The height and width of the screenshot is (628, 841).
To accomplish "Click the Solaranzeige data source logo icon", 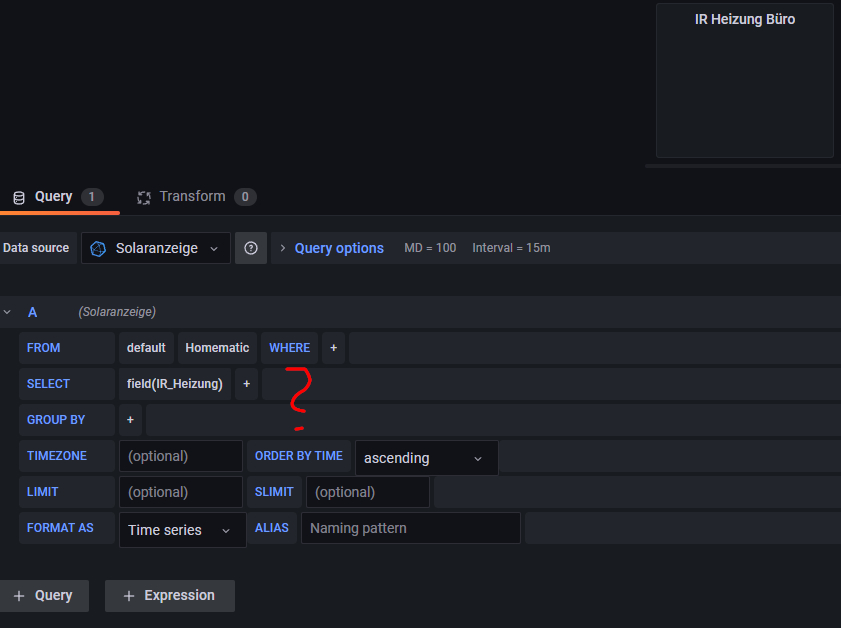I will (98, 248).
